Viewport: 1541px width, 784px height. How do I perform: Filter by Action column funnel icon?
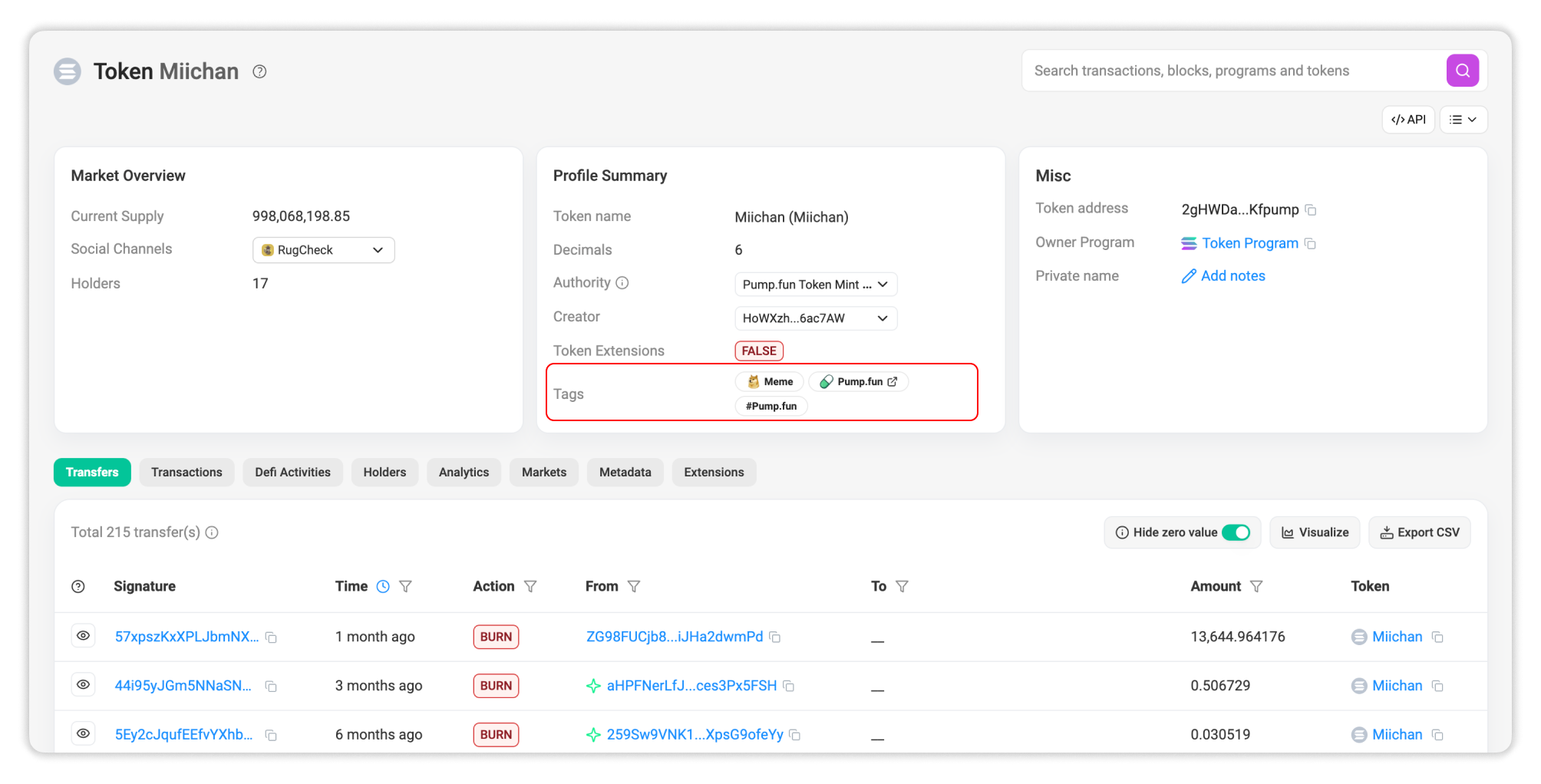530,587
